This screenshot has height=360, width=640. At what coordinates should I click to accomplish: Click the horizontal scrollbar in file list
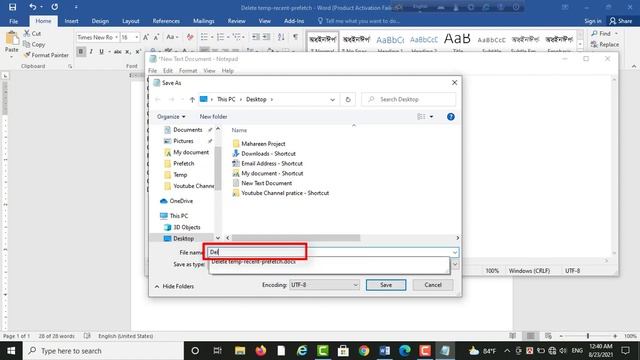coord(296,238)
